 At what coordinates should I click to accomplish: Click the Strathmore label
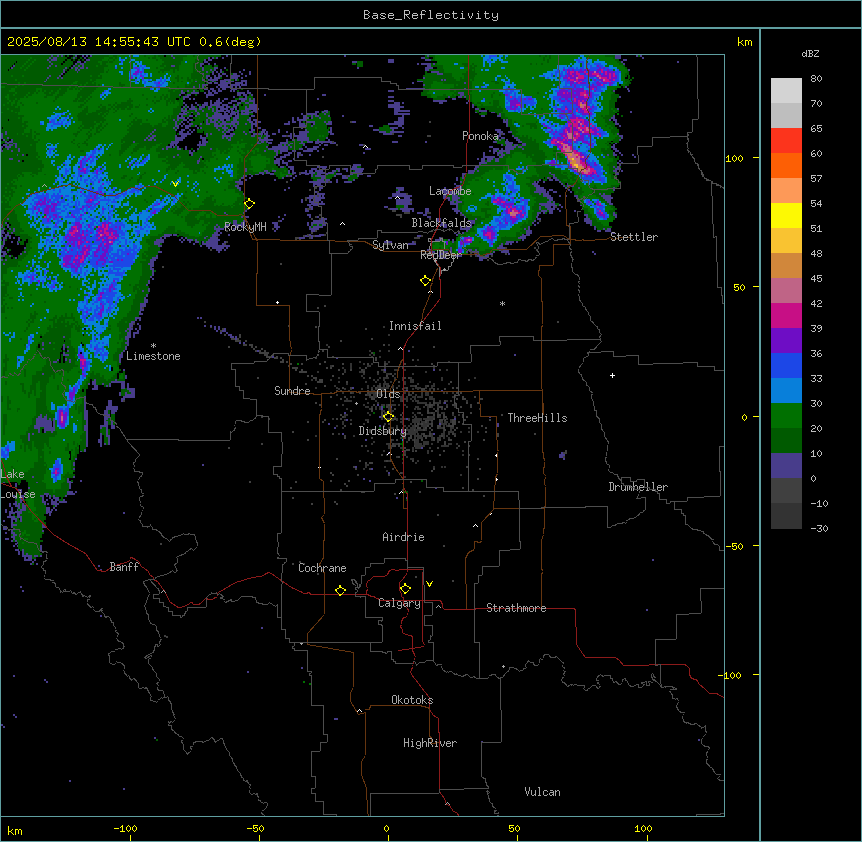coord(516,608)
